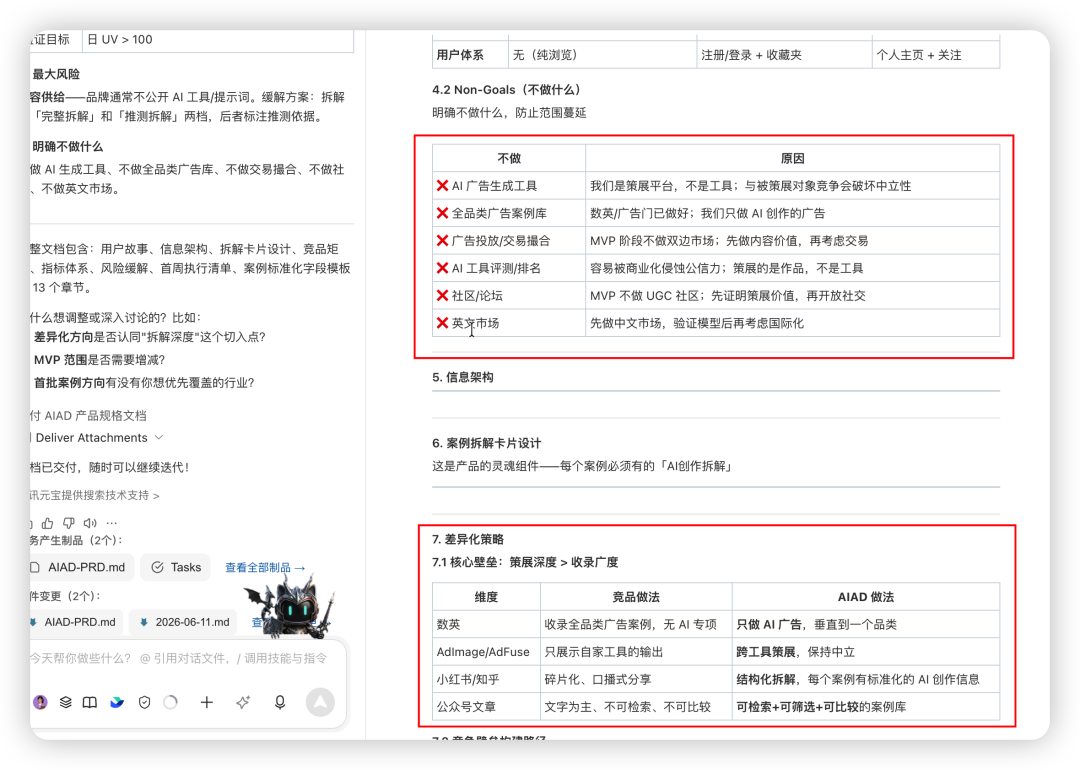
Task: Open the AIAD-PRD.md artifact chip with file icon
Action: 81,568
